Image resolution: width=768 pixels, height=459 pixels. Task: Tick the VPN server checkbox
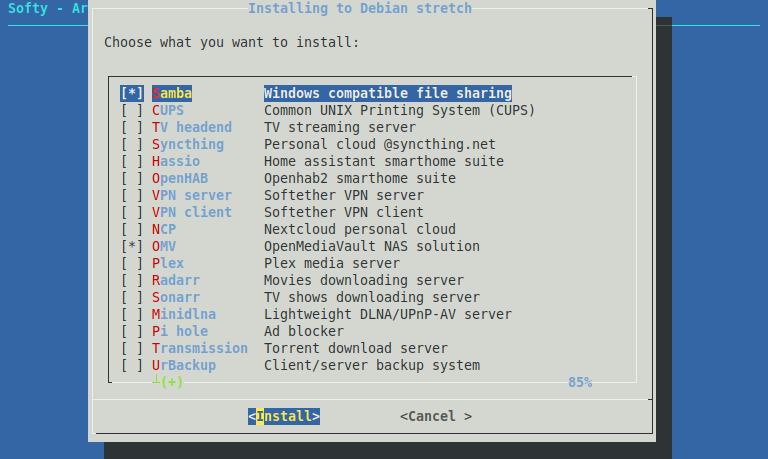coord(132,195)
